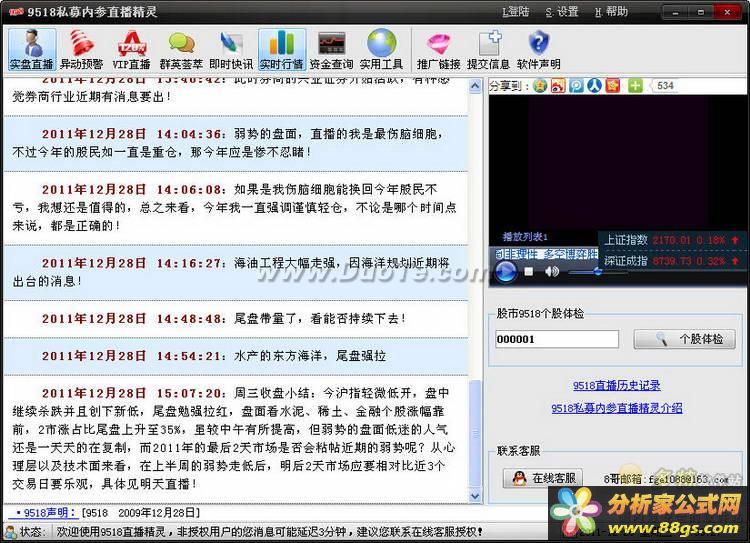Image resolution: width=750 pixels, height=543 pixels.
Task: Open VIP直播 in the toolbar
Action: [132, 49]
